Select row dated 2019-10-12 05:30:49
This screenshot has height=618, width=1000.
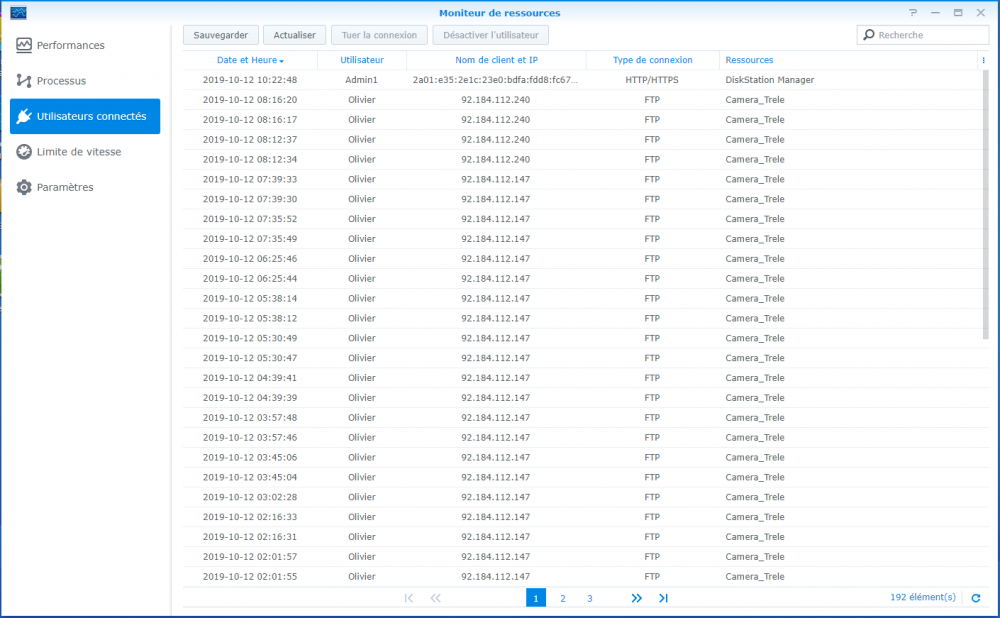(582, 338)
